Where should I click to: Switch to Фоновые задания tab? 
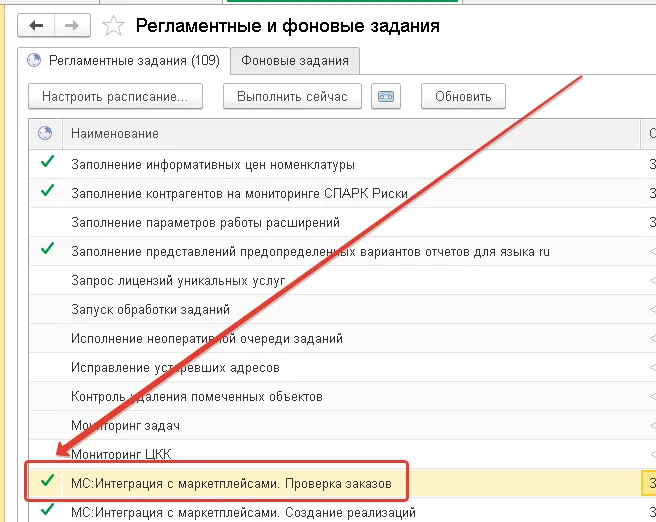[295, 61]
